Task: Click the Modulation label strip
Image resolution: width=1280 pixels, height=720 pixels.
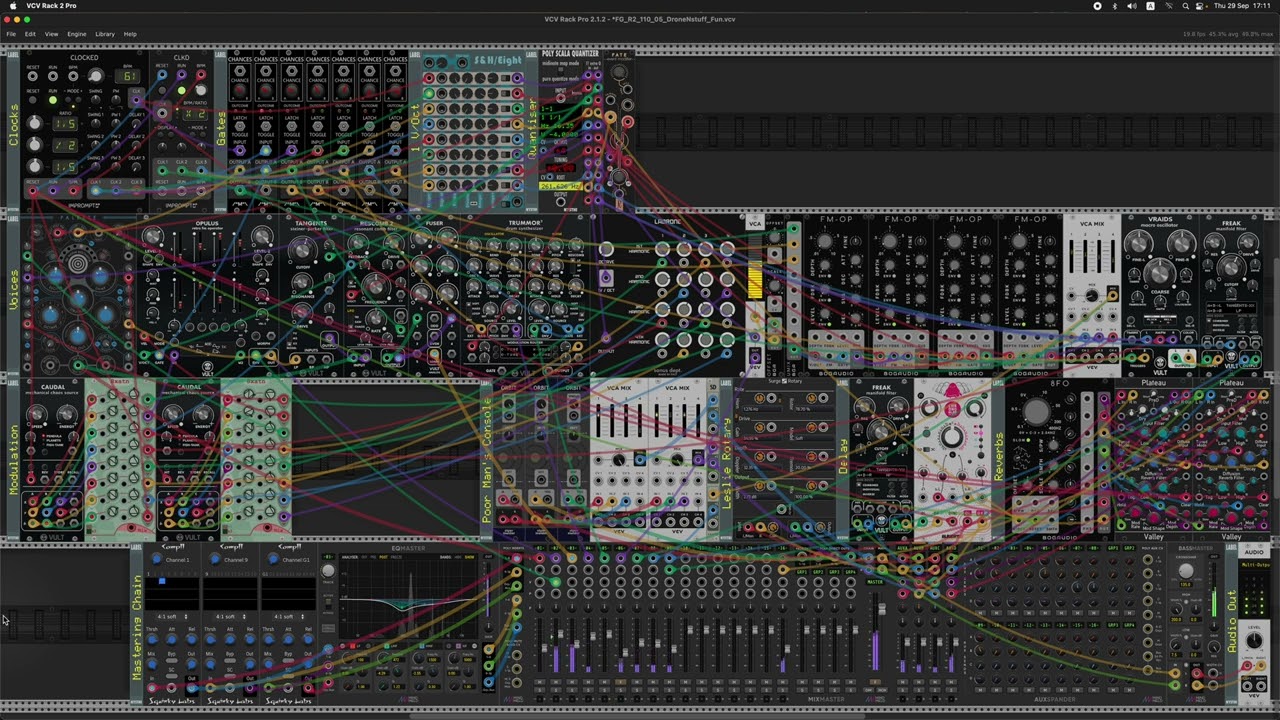Action: [14, 458]
